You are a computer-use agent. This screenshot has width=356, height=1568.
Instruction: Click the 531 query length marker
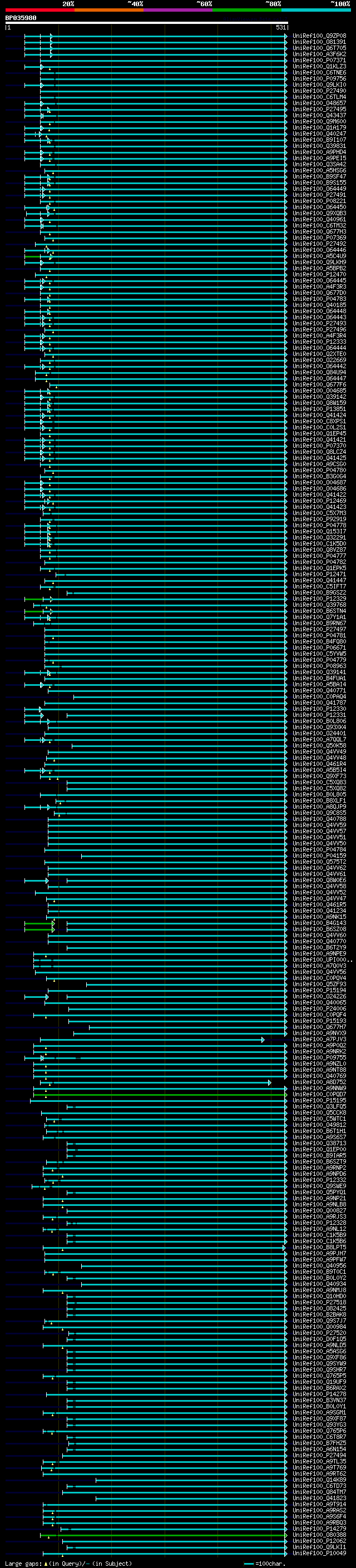click(280, 27)
